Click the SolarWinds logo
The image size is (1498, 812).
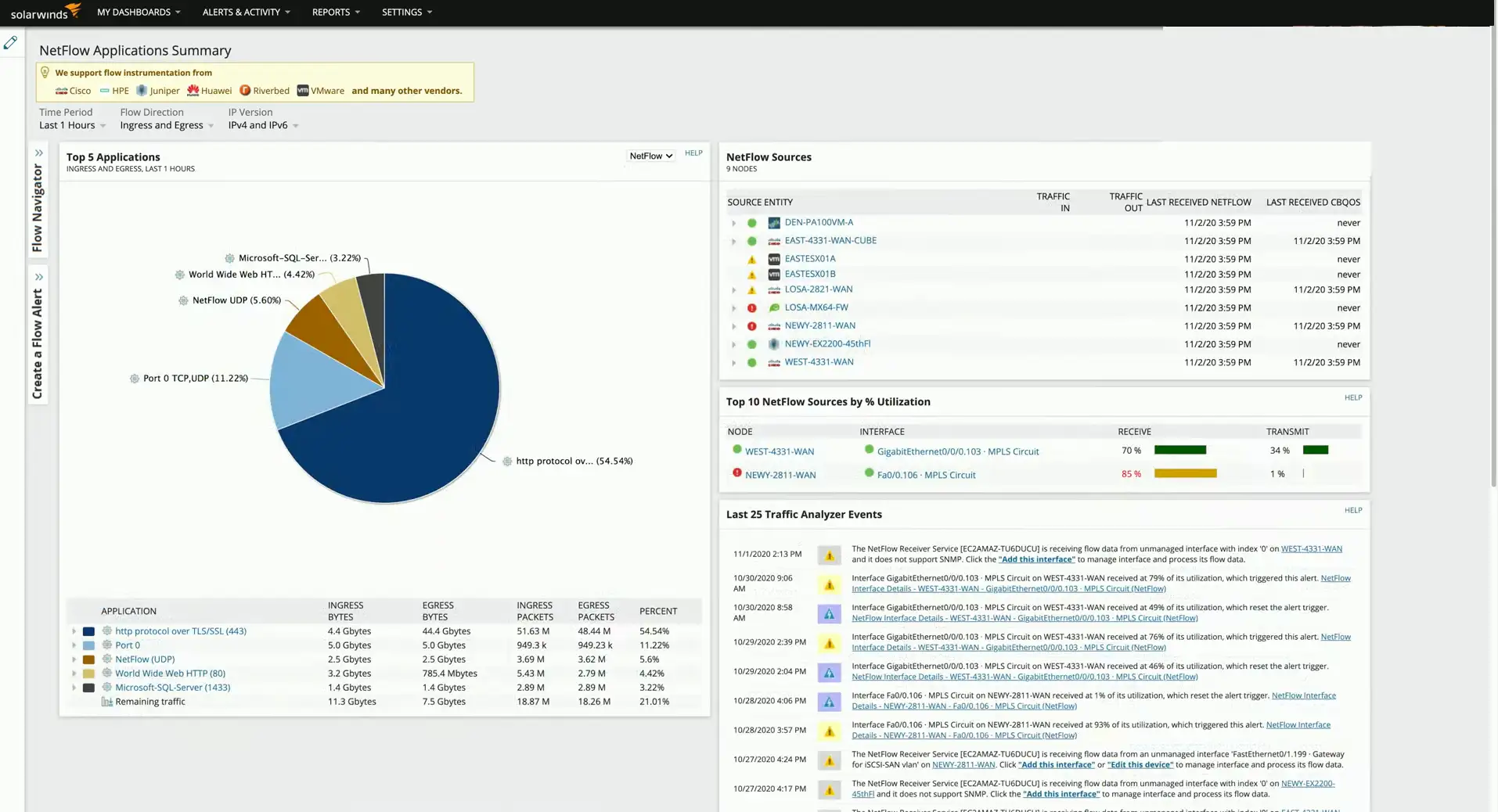pos(45,12)
